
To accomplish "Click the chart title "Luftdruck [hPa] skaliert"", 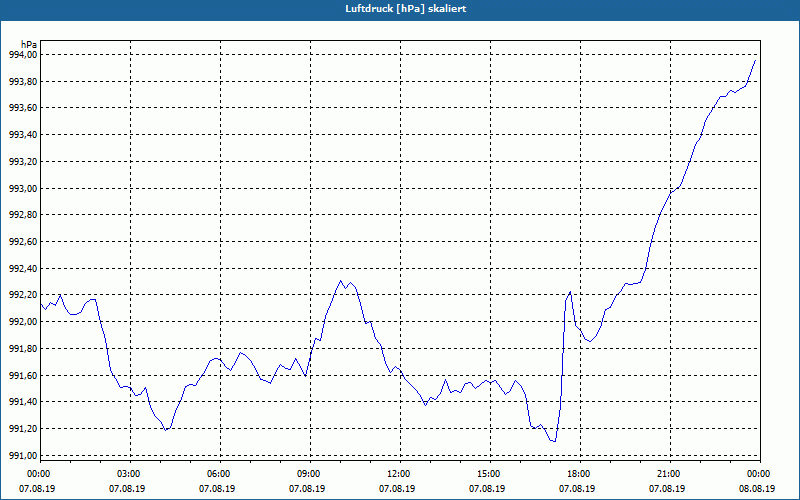I will pos(406,9).
